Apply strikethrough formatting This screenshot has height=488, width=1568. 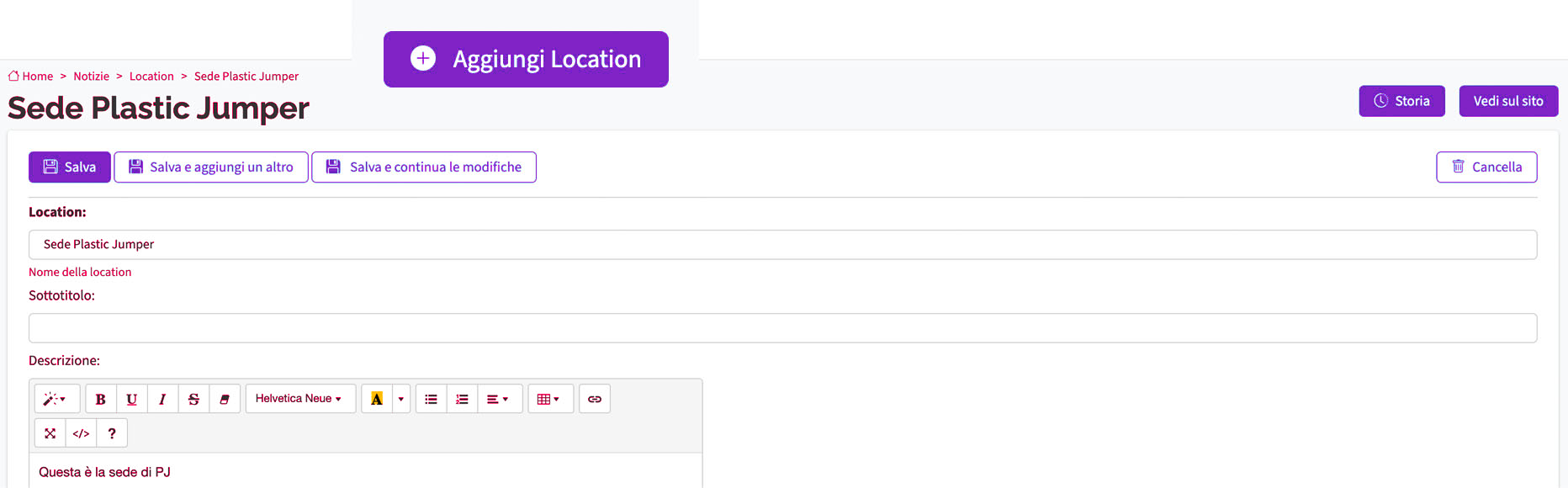click(x=193, y=399)
